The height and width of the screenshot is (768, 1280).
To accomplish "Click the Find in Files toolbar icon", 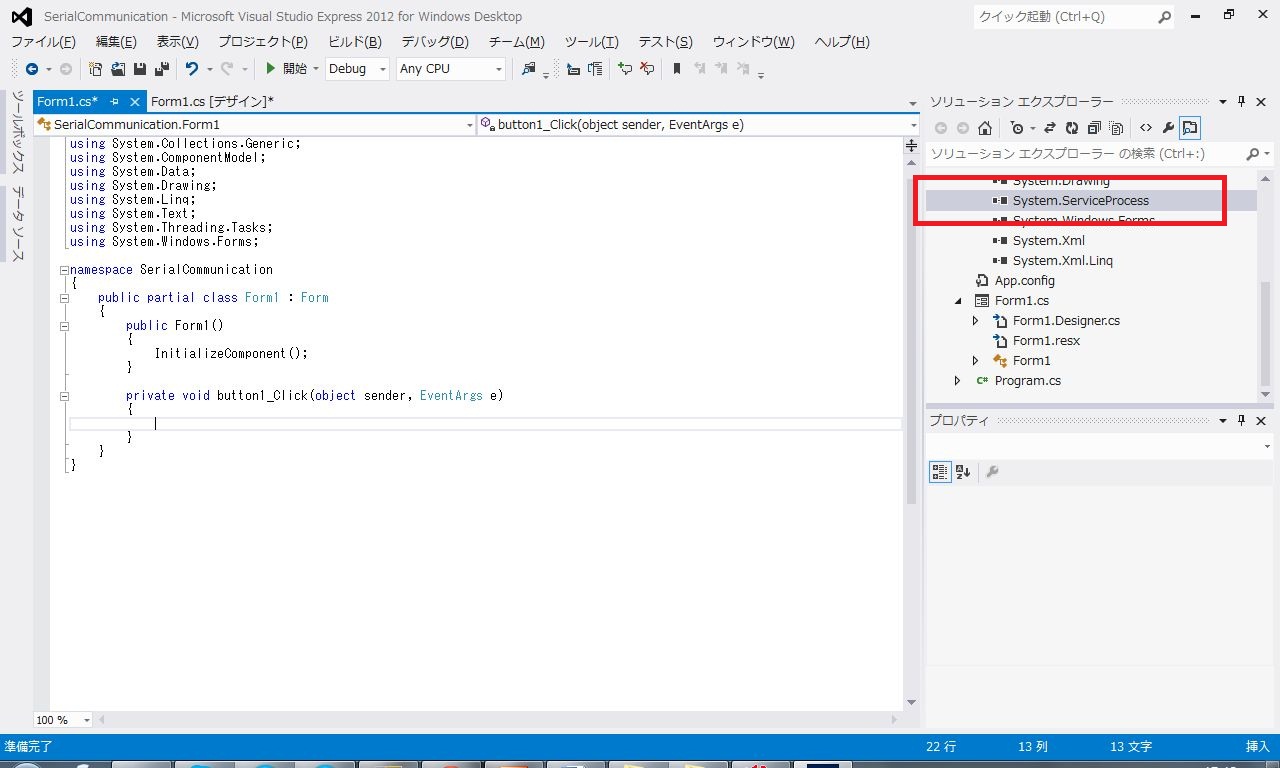I will pyautogui.click(x=529, y=69).
